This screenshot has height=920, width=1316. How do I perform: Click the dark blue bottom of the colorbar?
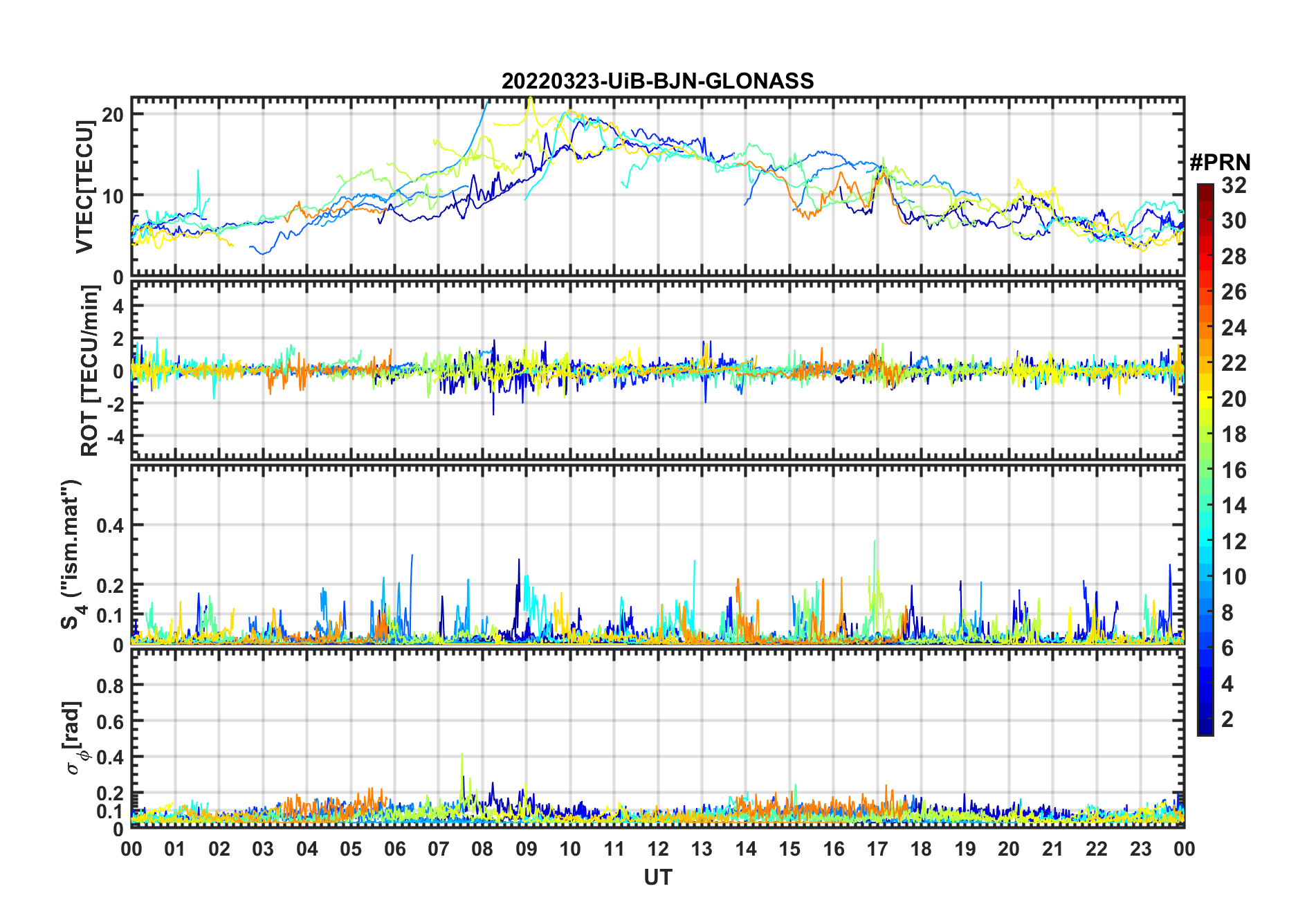[1205, 726]
